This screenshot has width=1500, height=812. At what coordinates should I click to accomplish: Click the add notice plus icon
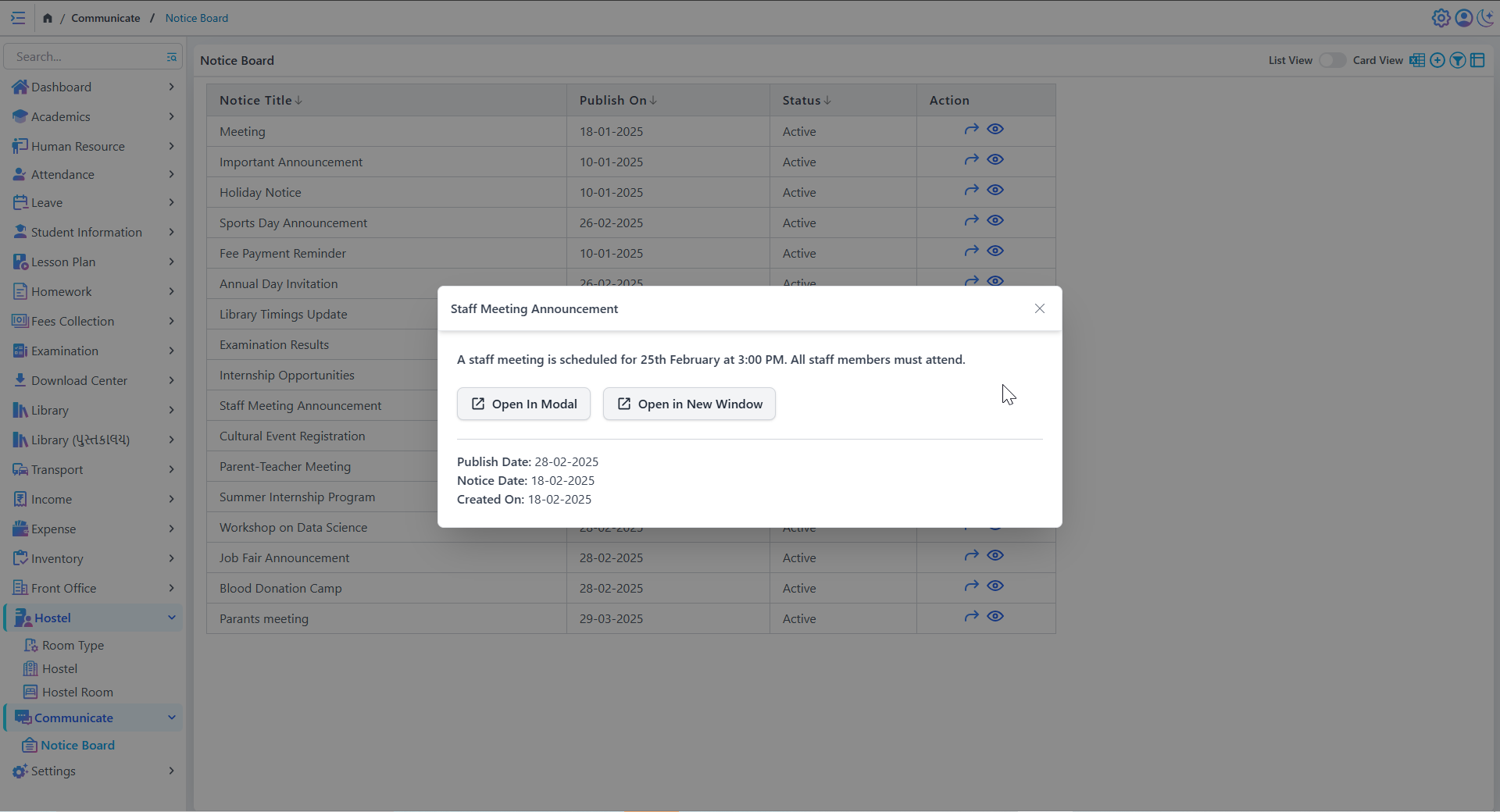pyautogui.click(x=1437, y=60)
